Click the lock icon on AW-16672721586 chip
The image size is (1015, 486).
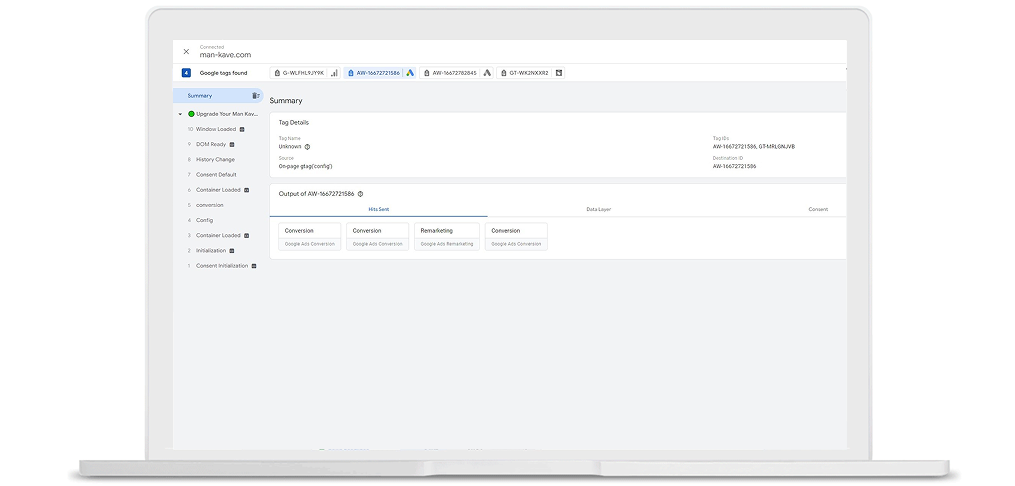tap(350, 73)
